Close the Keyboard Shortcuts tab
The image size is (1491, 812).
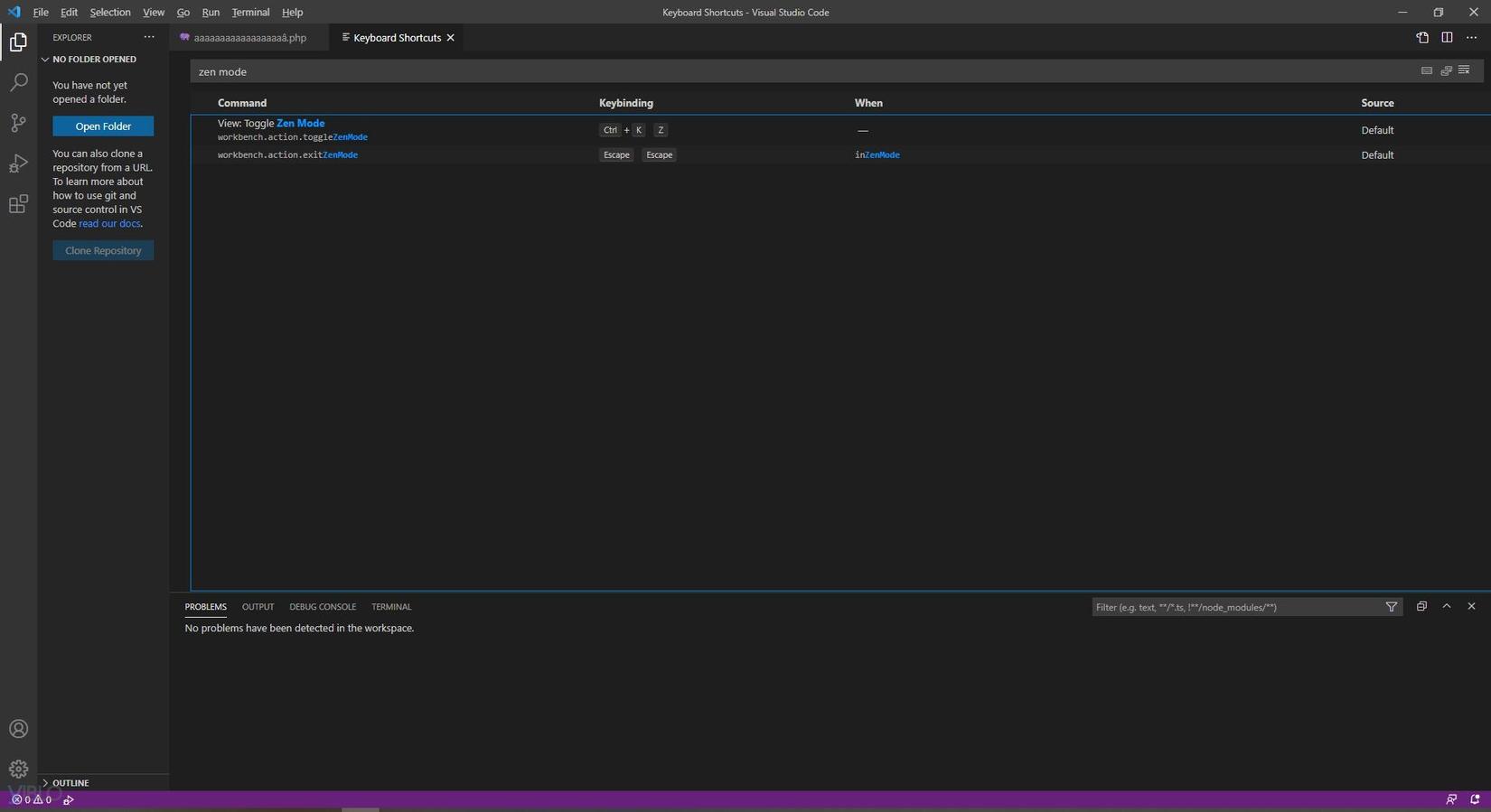click(x=450, y=38)
